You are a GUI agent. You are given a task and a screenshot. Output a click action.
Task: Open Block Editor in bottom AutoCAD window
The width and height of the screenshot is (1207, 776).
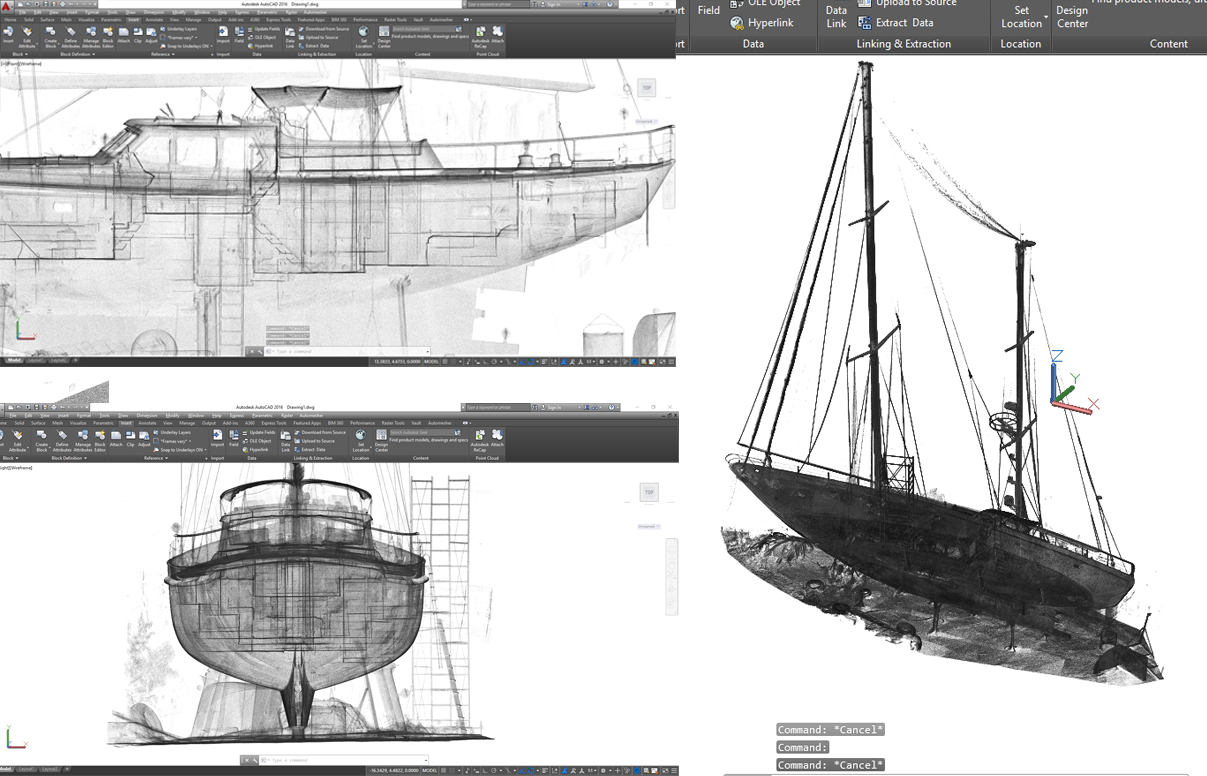[x=100, y=440]
